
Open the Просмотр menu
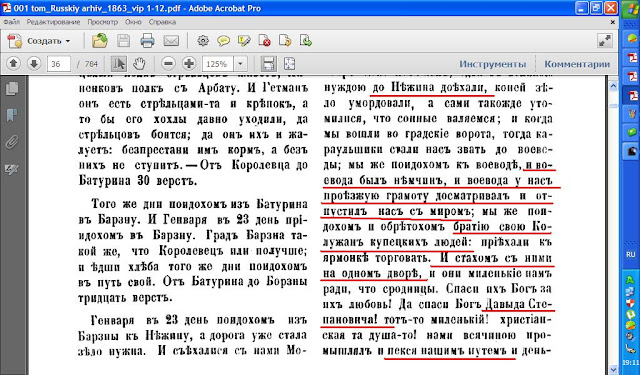[x=102, y=22]
